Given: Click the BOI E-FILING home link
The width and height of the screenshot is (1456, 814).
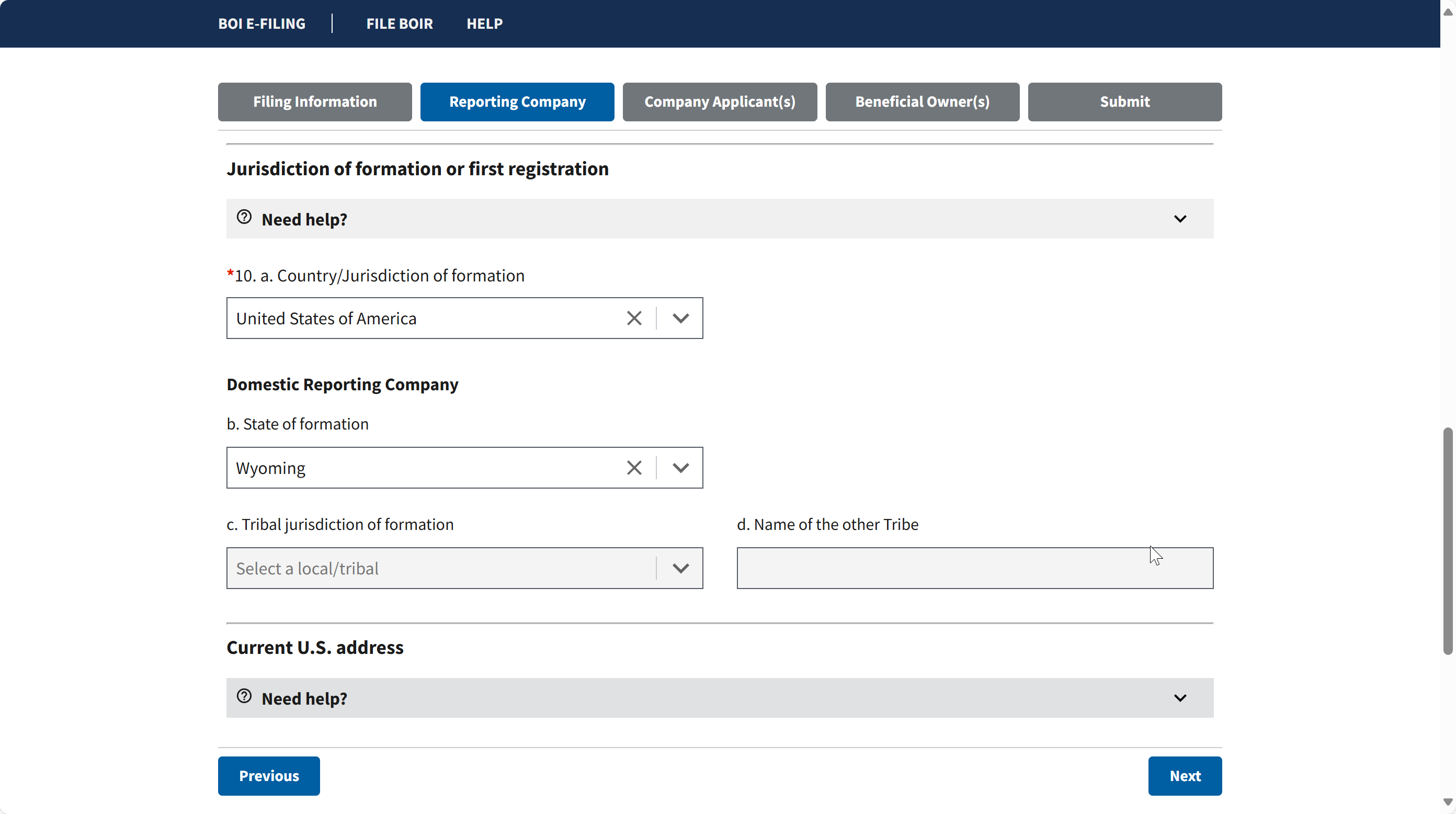Looking at the screenshot, I should coord(261,24).
